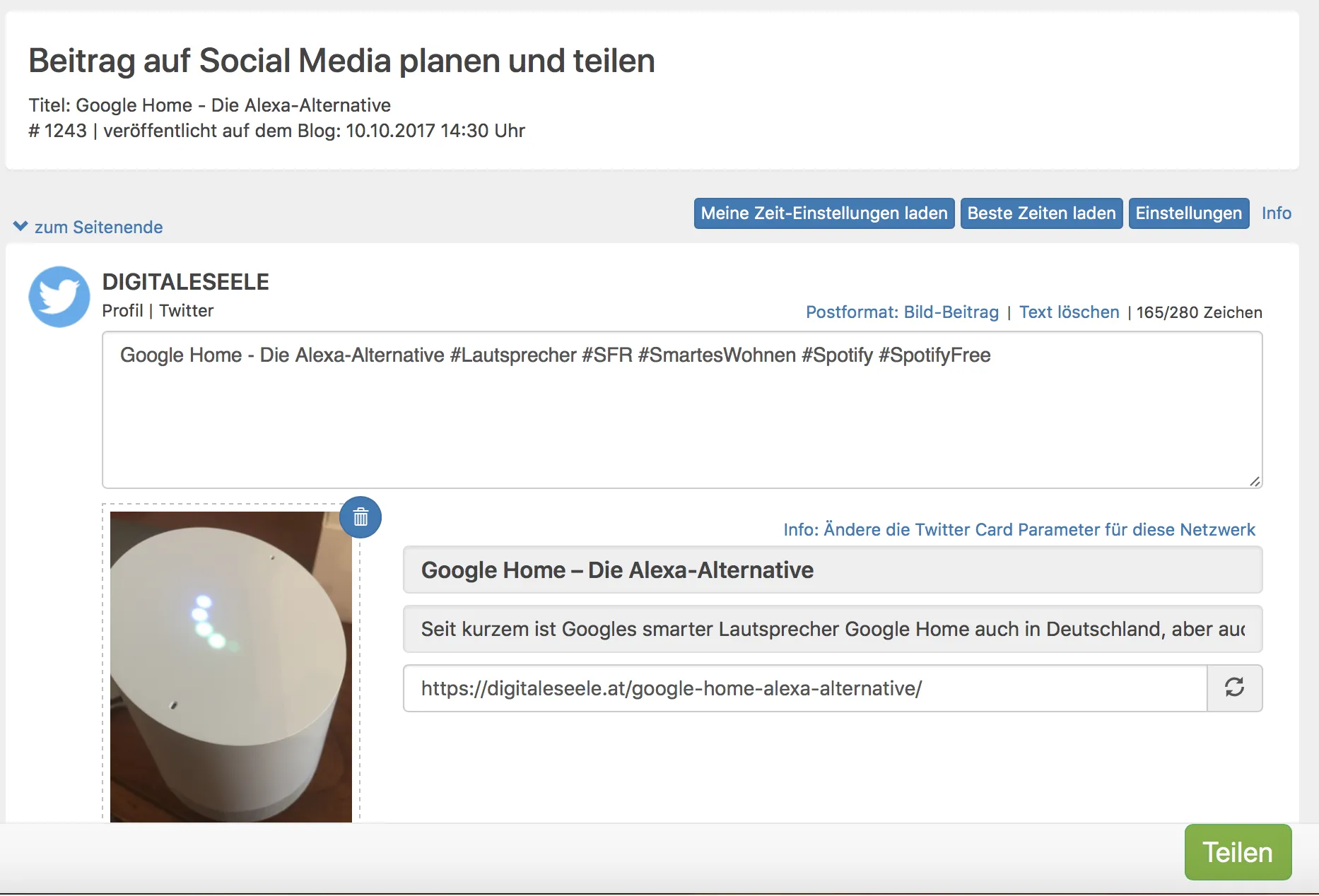The width and height of the screenshot is (1319, 896).
Task: Select the Google Home speaker image thumbnail
Action: (231, 666)
